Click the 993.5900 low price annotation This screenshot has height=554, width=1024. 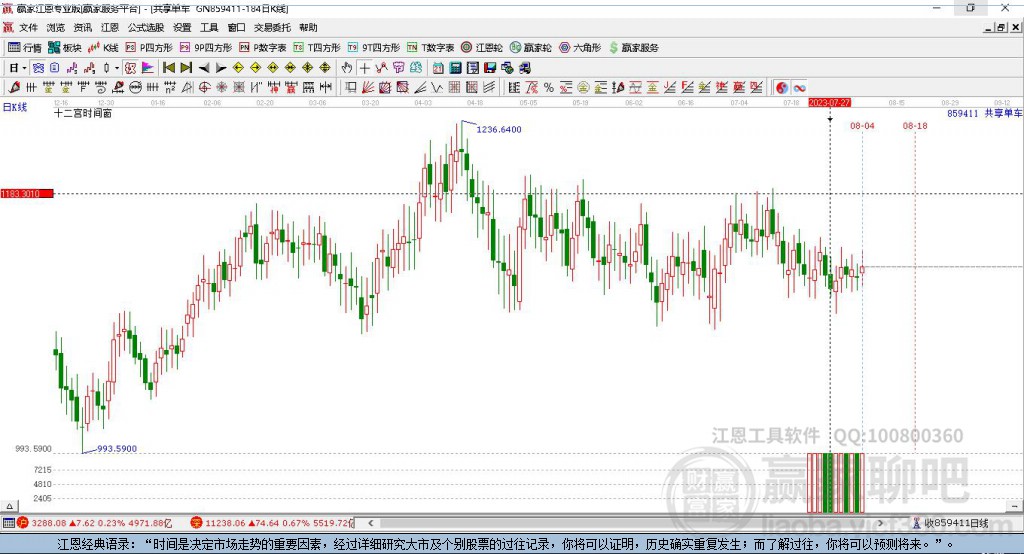[x=117, y=449]
